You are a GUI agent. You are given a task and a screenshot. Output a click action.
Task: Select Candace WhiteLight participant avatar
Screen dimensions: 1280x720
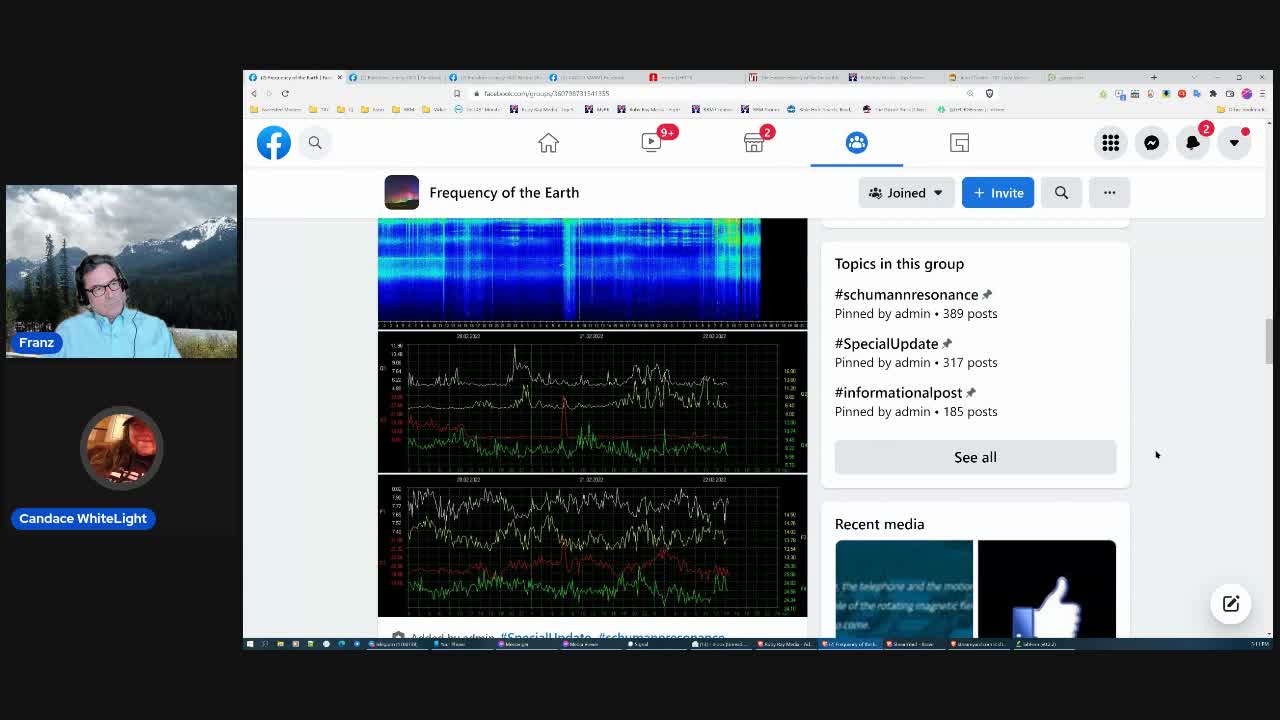(x=121, y=448)
